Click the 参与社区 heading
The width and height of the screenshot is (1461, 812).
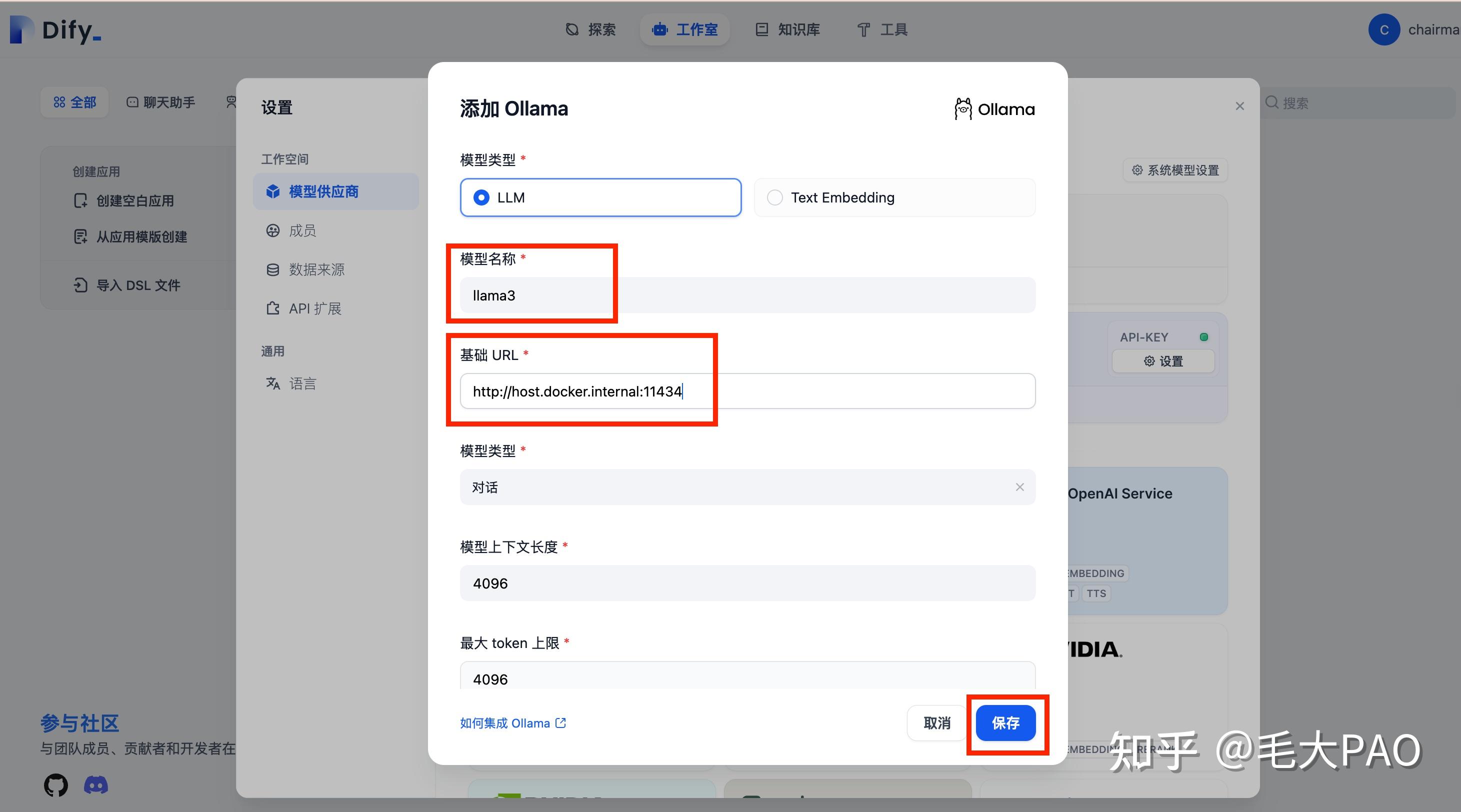click(80, 723)
